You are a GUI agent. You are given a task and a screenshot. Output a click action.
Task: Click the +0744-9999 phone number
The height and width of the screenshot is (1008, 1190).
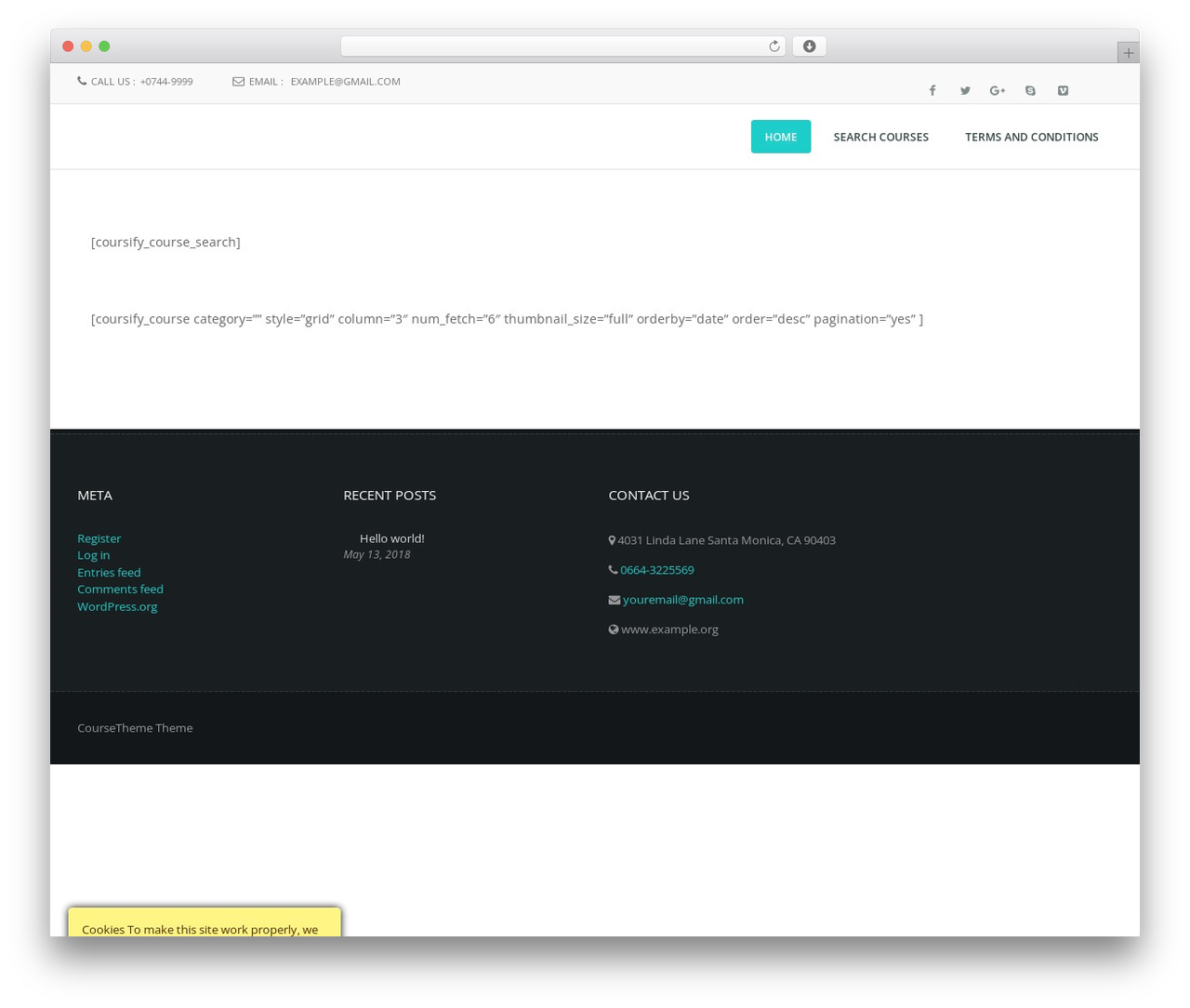pyautogui.click(x=166, y=81)
